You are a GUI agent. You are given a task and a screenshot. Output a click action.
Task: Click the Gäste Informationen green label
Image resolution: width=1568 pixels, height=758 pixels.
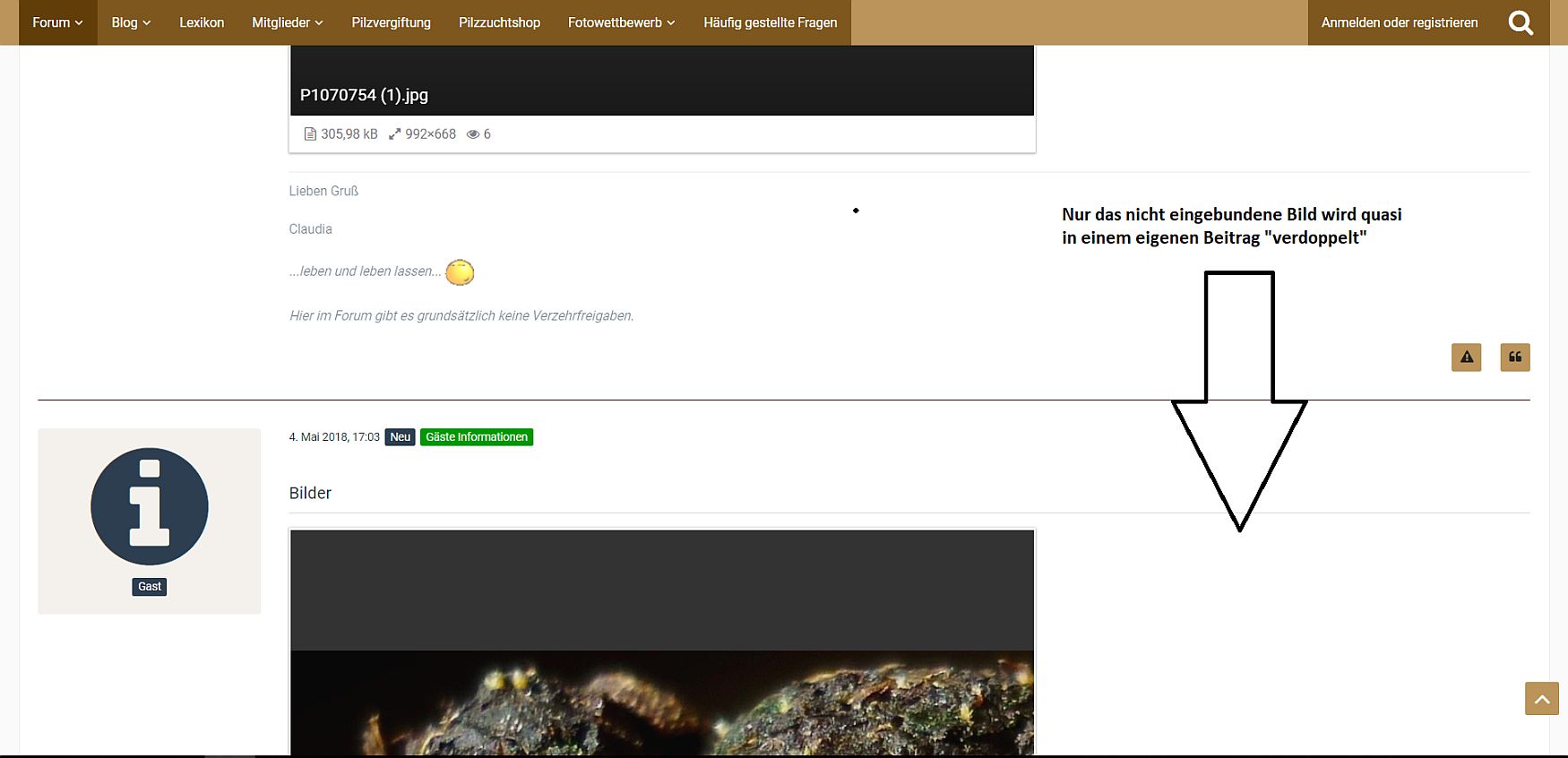point(476,437)
